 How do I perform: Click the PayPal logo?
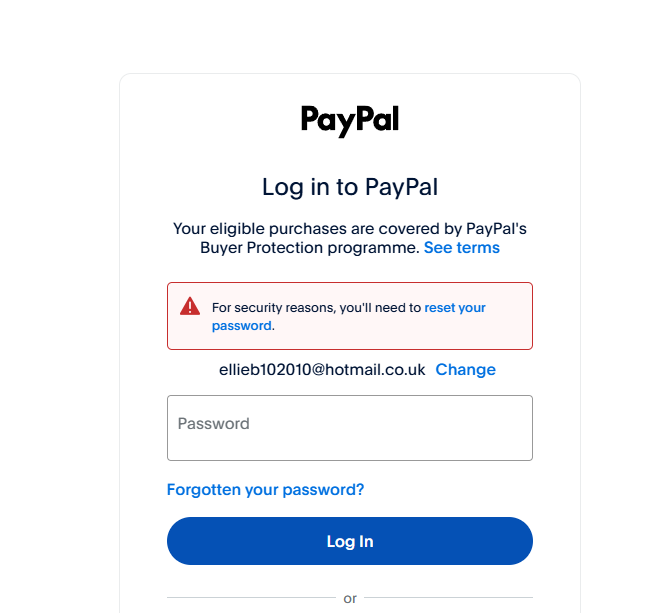pyautogui.click(x=349, y=121)
